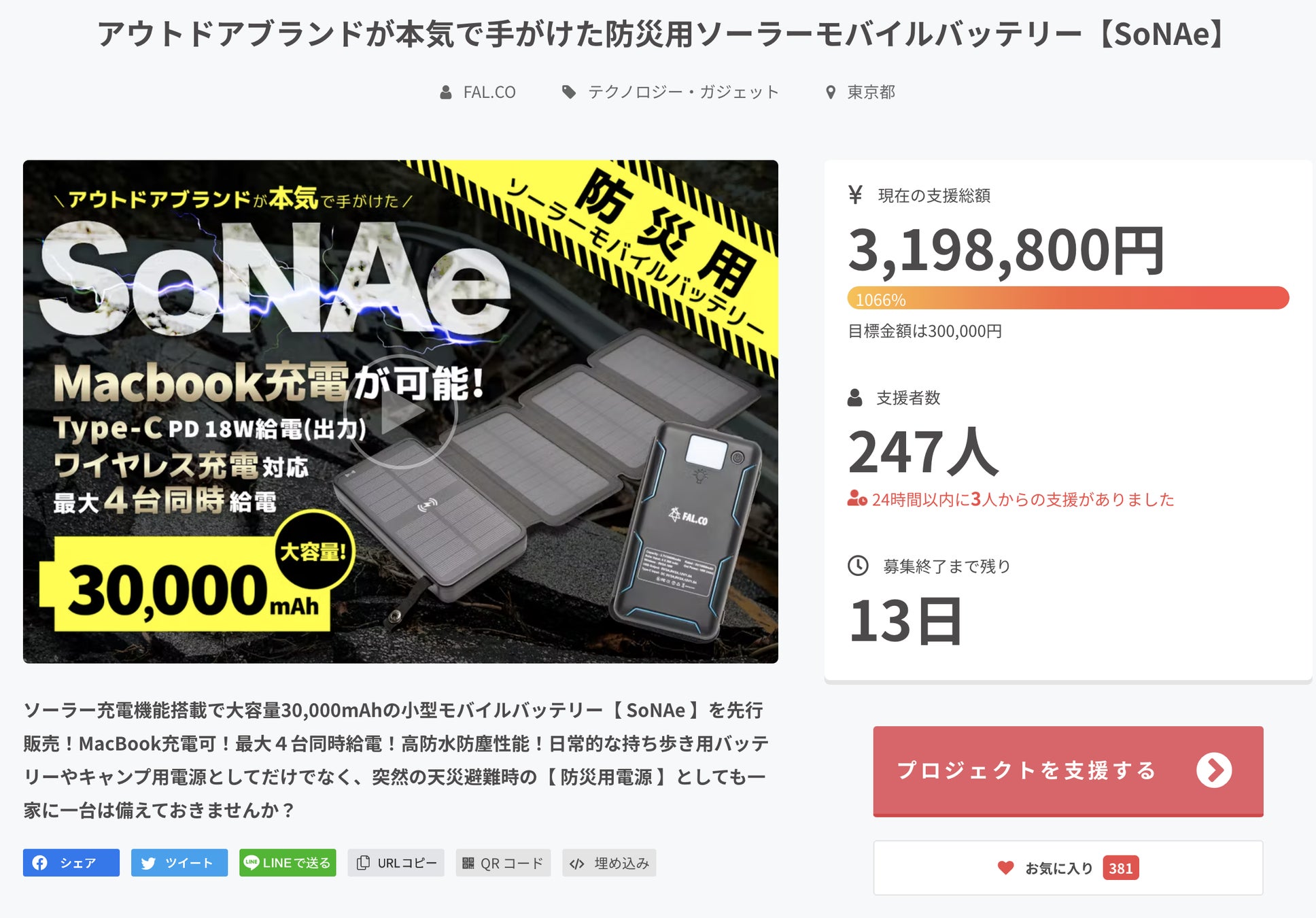Click the embed code icon
Image resolution: width=1316 pixels, height=918 pixels.
click(x=577, y=864)
